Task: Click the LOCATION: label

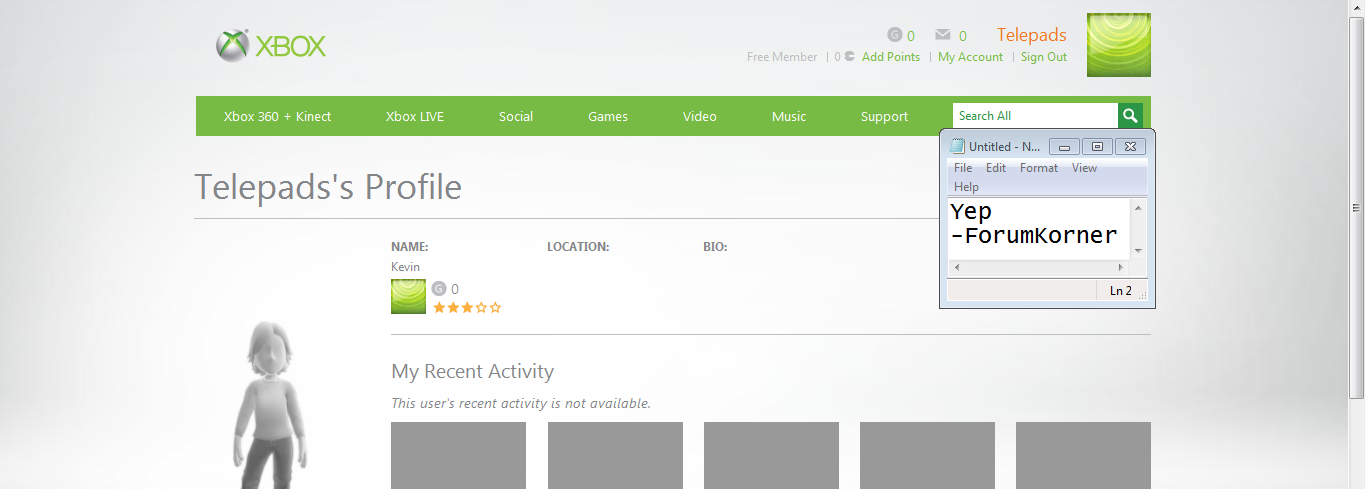Action: 578,246
